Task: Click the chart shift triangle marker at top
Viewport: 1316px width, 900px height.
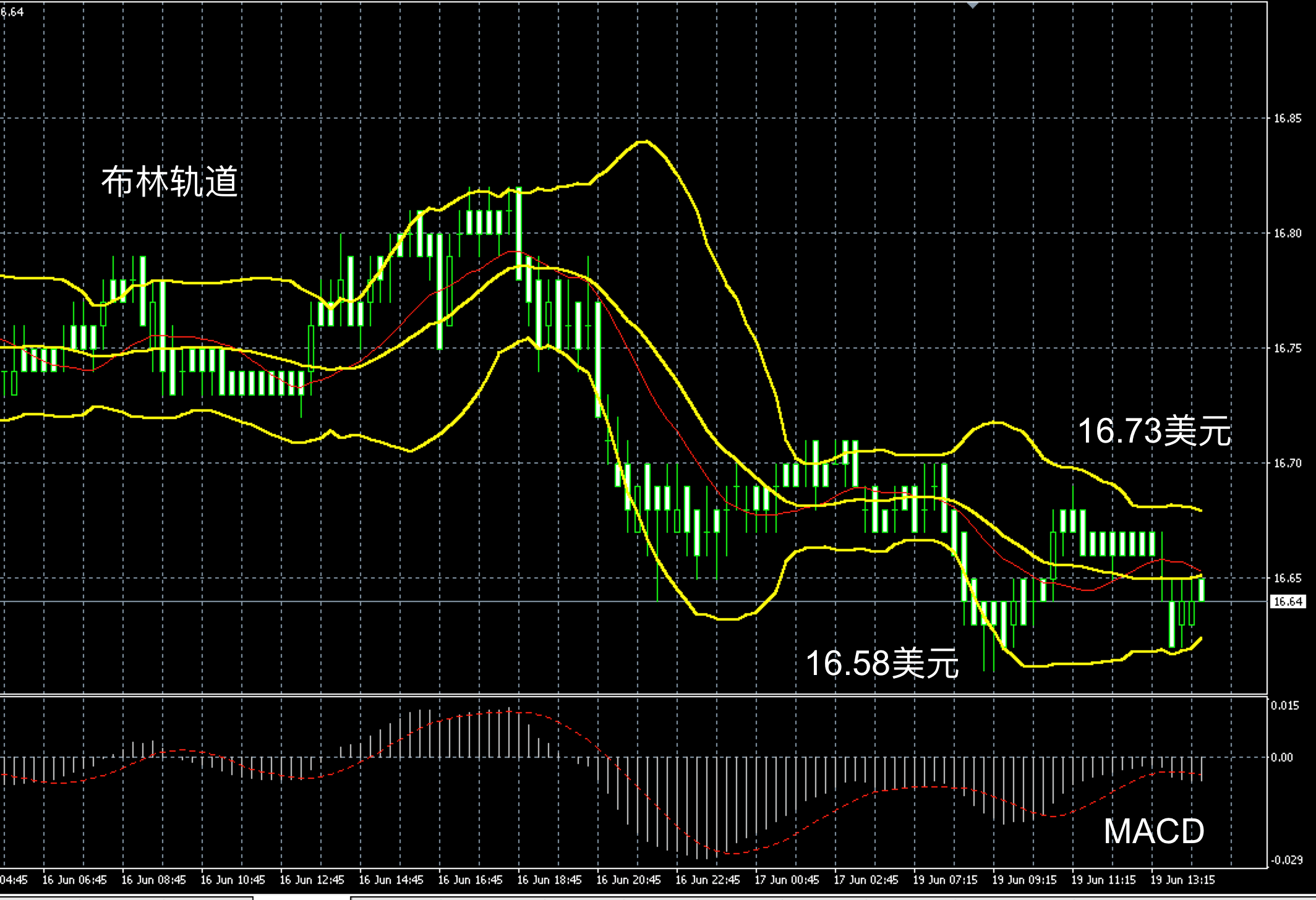Action: (x=973, y=5)
